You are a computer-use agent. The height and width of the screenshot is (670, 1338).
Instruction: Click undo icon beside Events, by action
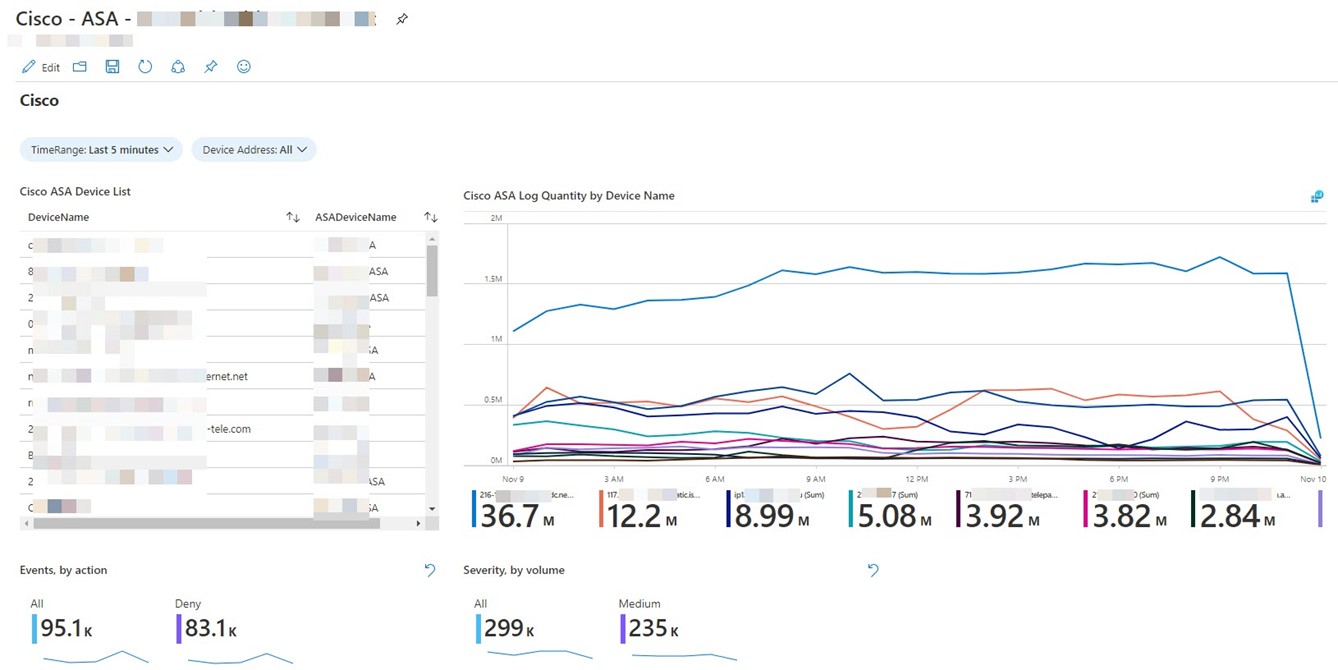(x=430, y=570)
